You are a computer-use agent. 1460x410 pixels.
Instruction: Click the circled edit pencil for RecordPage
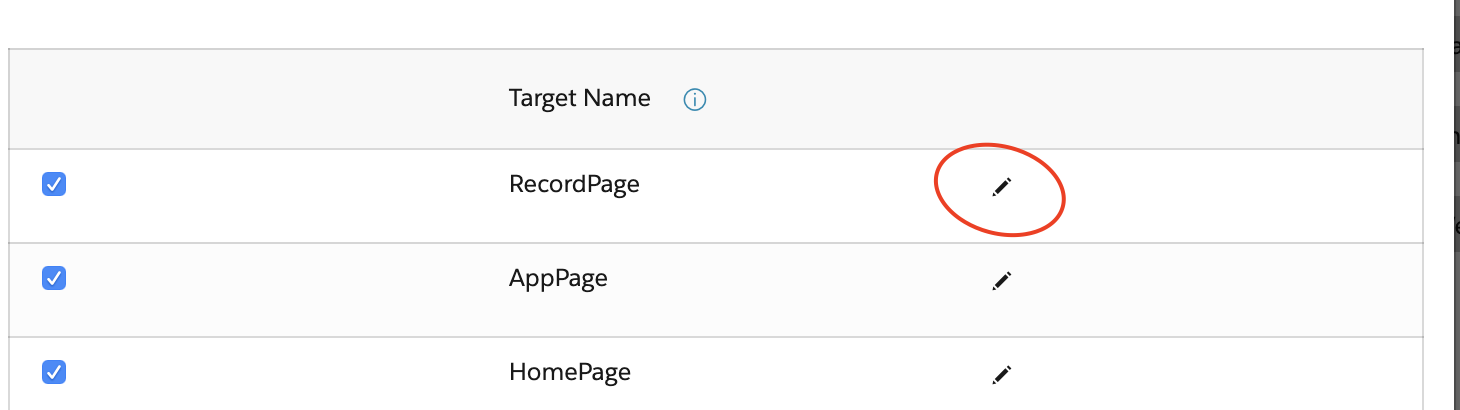click(1001, 187)
